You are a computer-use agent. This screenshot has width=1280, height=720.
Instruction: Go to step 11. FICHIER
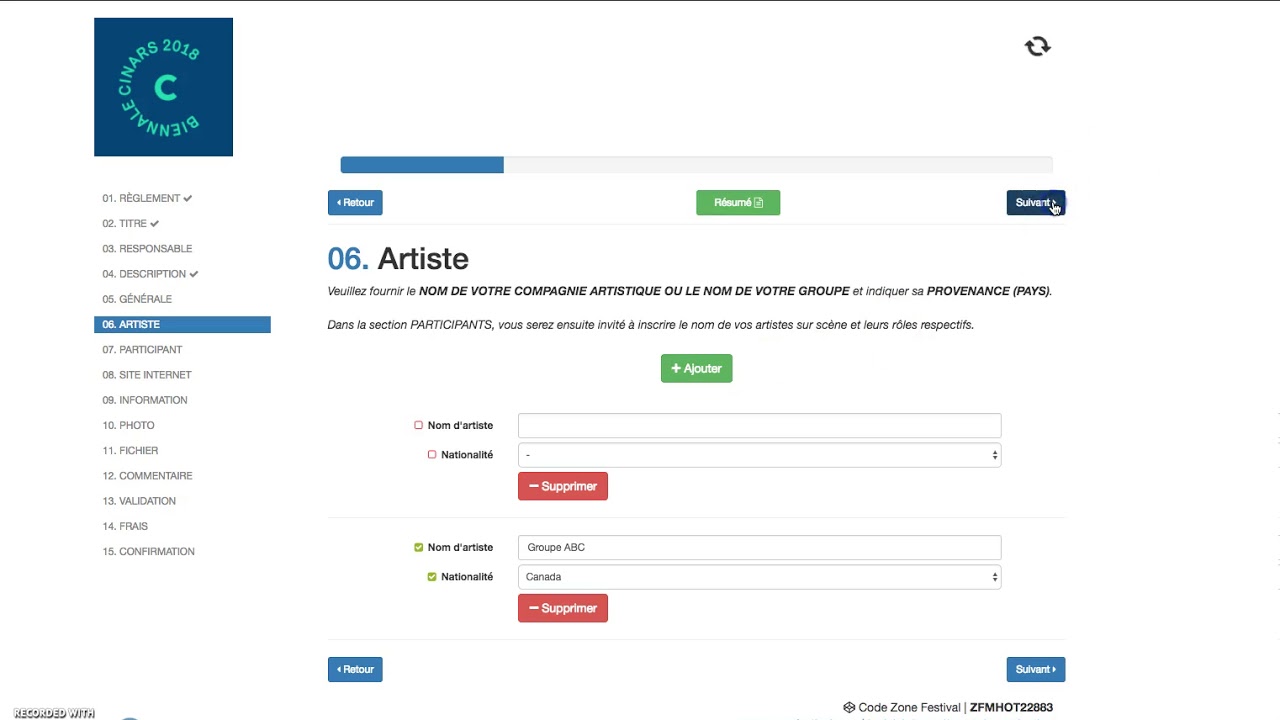(x=130, y=450)
